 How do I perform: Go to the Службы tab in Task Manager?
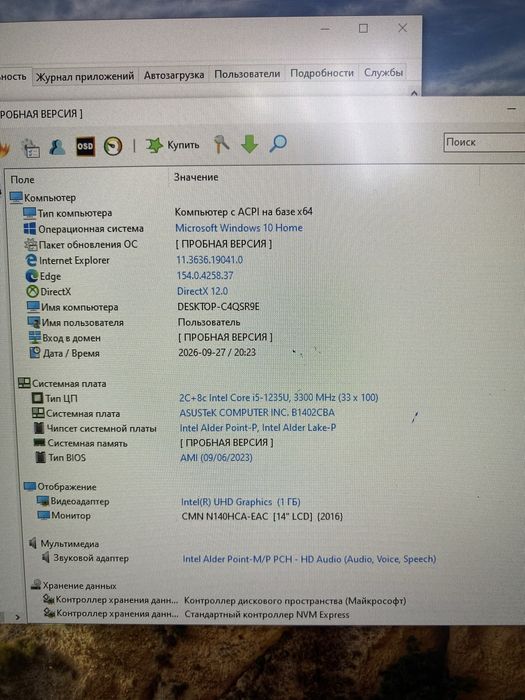click(383, 72)
